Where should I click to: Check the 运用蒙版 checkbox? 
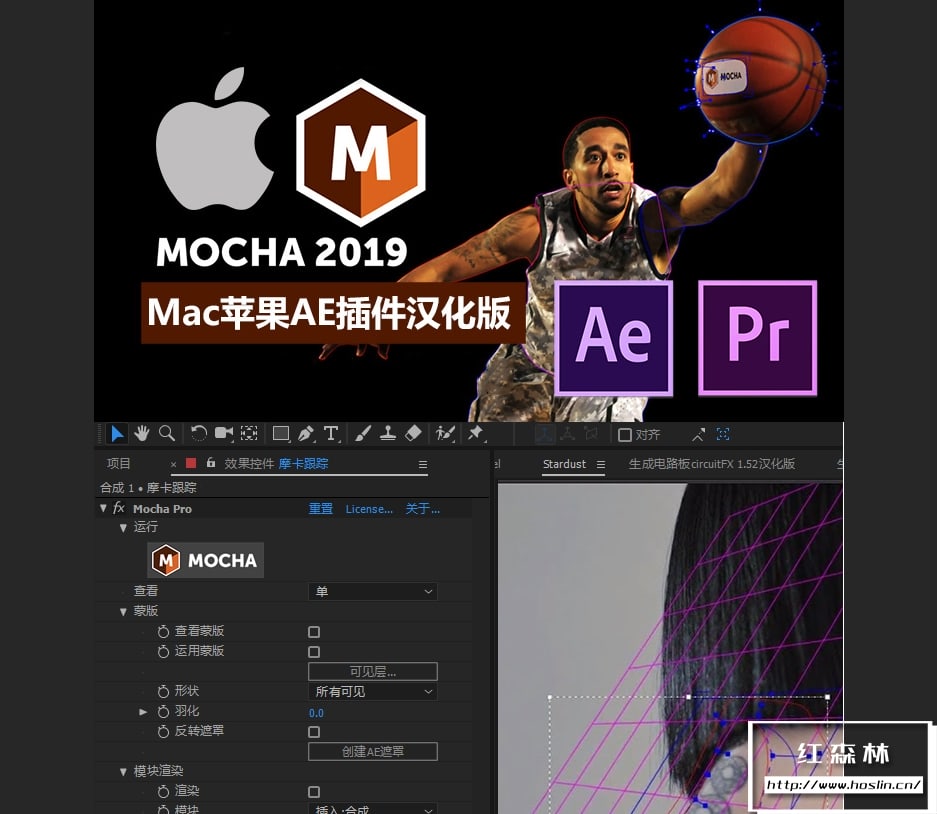point(314,651)
